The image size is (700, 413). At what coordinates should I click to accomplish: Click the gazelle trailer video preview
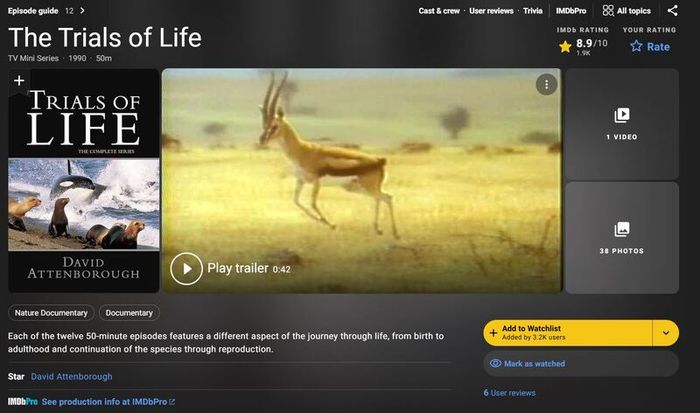coord(362,181)
